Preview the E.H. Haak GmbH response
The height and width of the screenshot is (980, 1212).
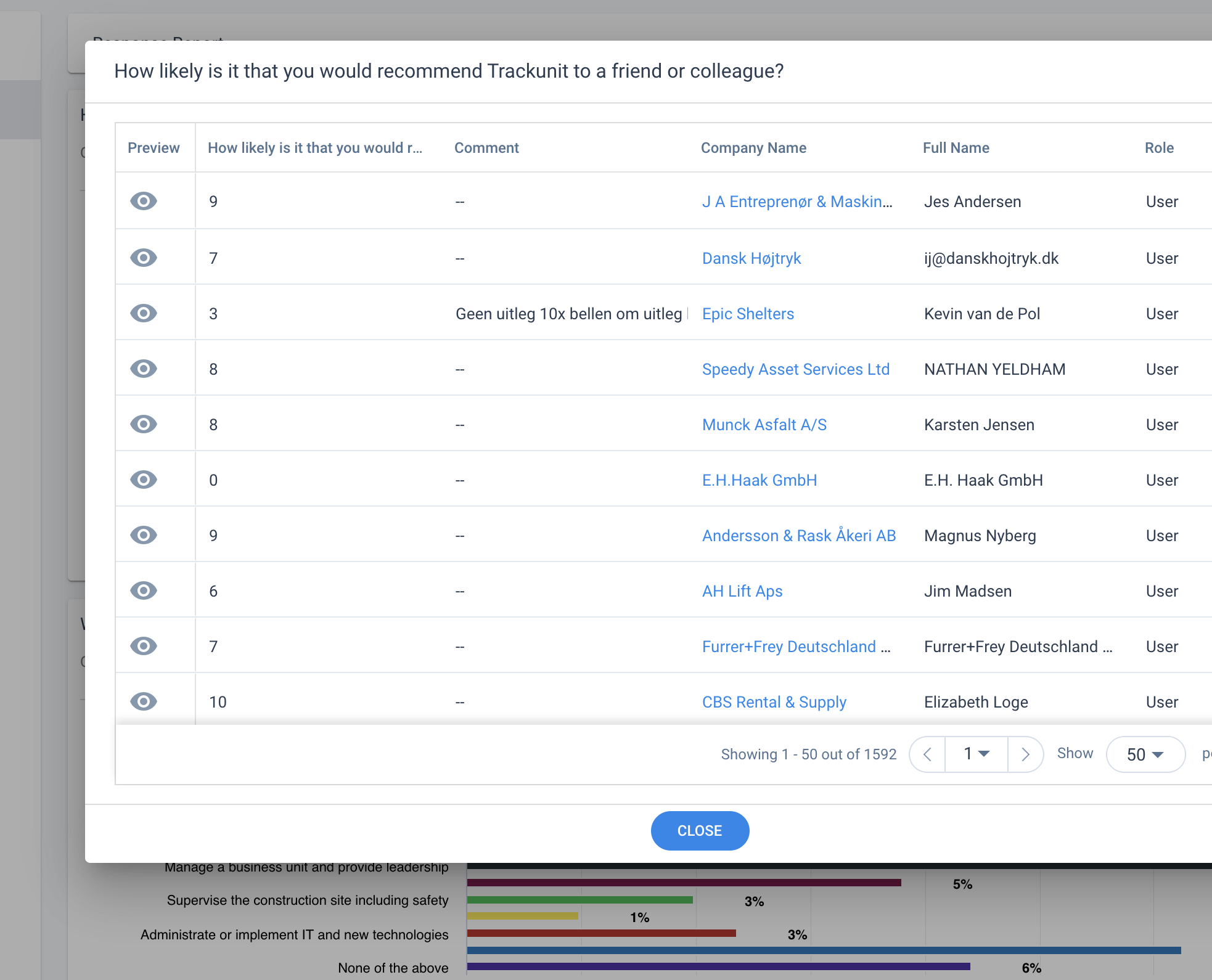pos(144,480)
